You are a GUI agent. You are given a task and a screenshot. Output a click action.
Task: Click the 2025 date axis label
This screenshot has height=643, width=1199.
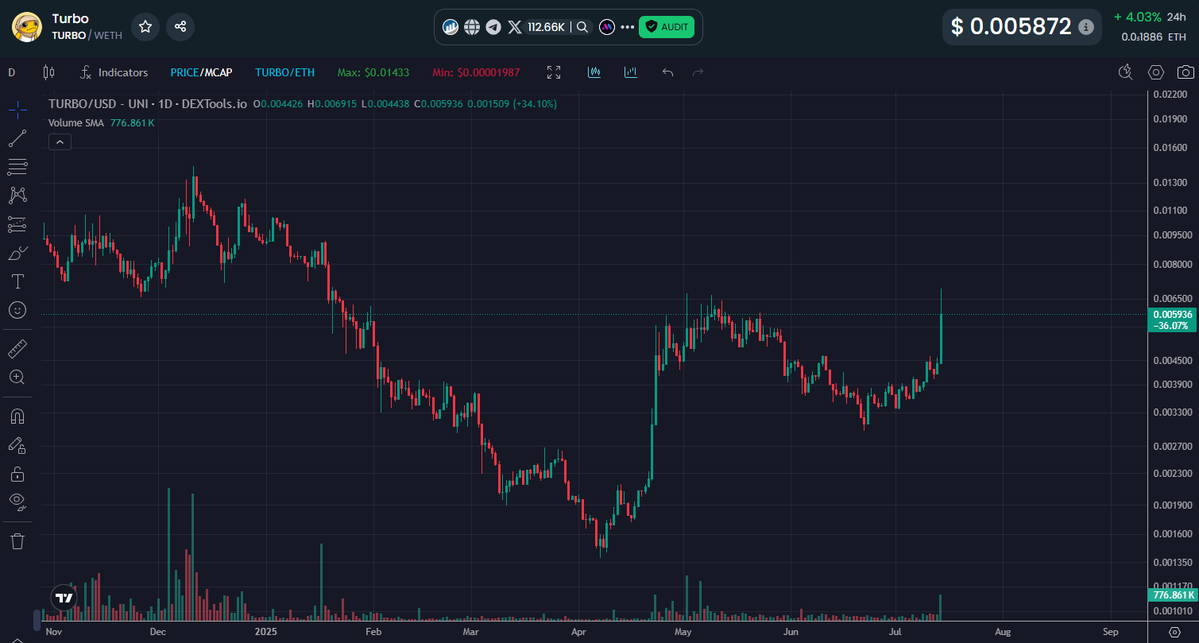pos(266,632)
